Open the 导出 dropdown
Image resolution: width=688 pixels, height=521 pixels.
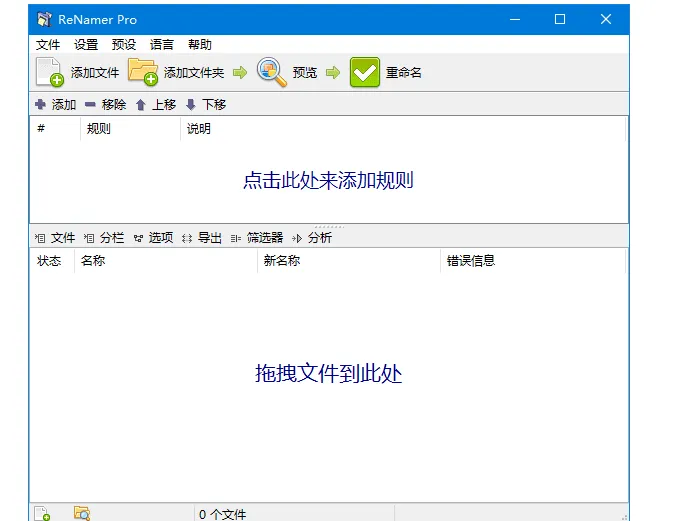[x=202, y=238]
